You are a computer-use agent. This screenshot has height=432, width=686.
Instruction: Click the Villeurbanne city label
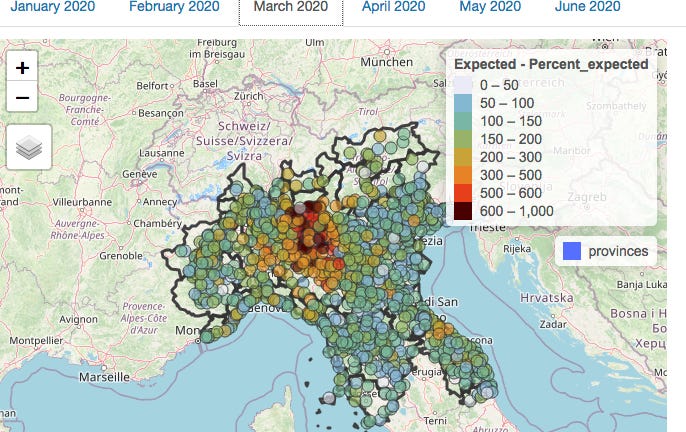82,202
